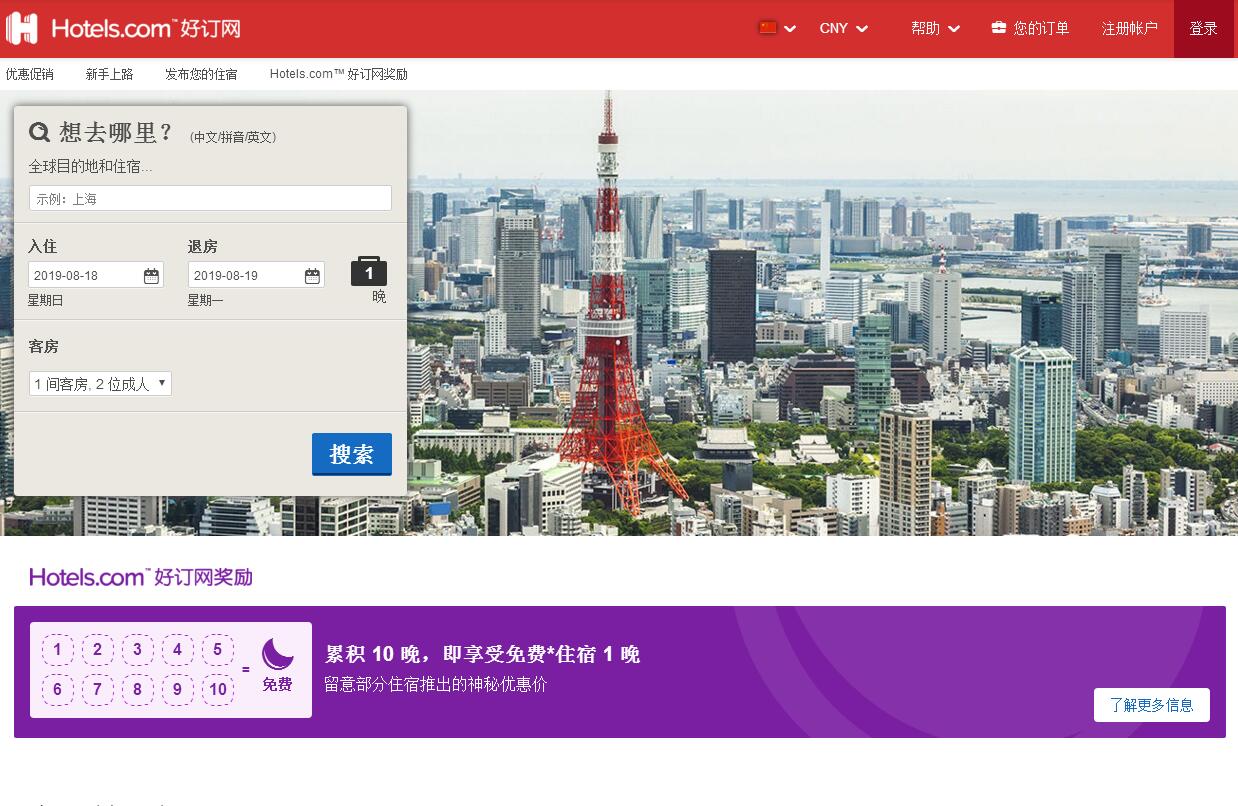Expand the CNY currency dropdown
This screenshot has width=1238, height=806.
pyautogui.click(x=843, y=28)
